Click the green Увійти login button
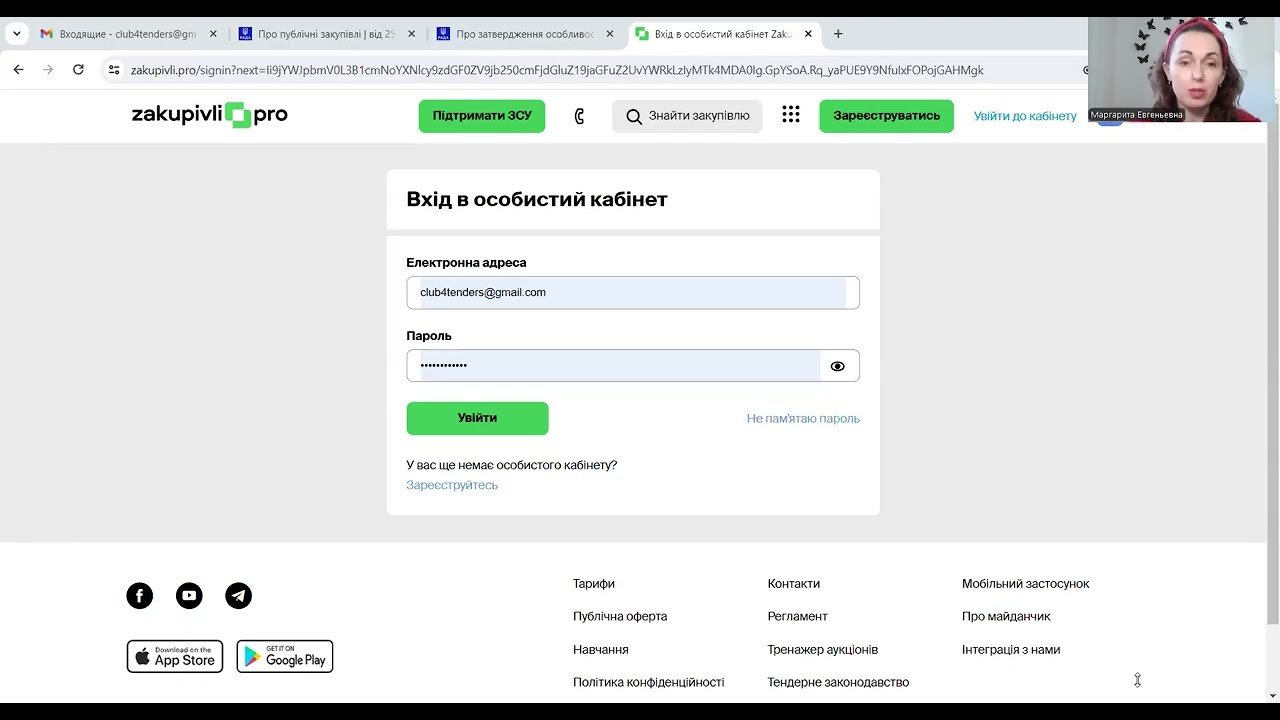This screenshot has height=720, width=1280. (x=477, y=418)
